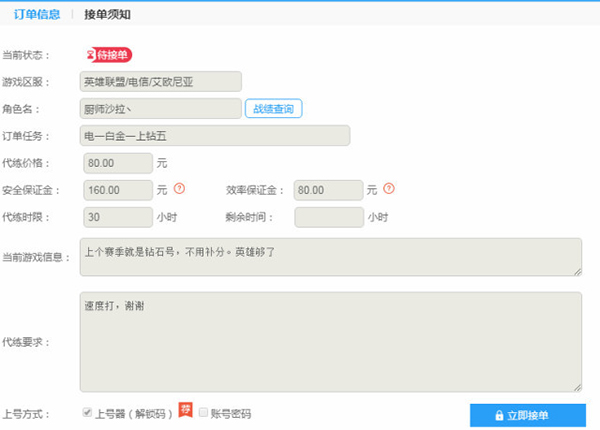Click the 战绩查询 button
The height and width of the screenshot is (430, 600).
pos(273,109)
